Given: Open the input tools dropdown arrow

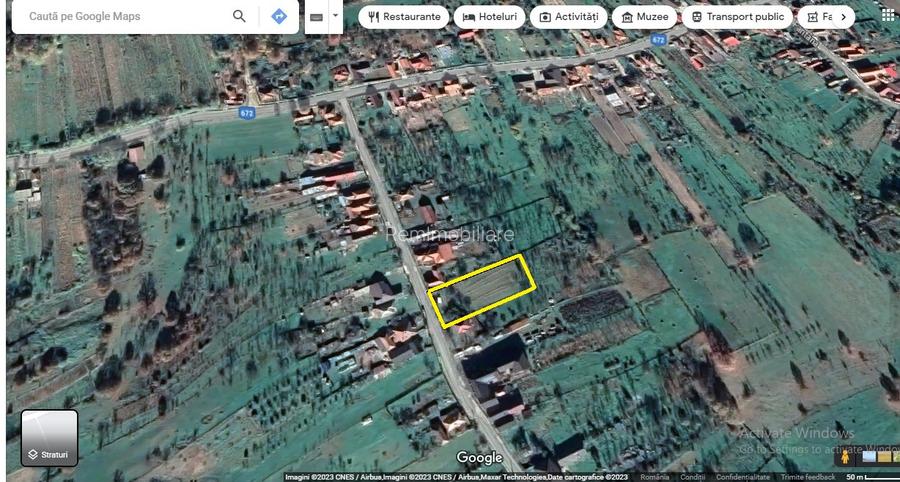Looking at the screenshot, I should 336,16.
